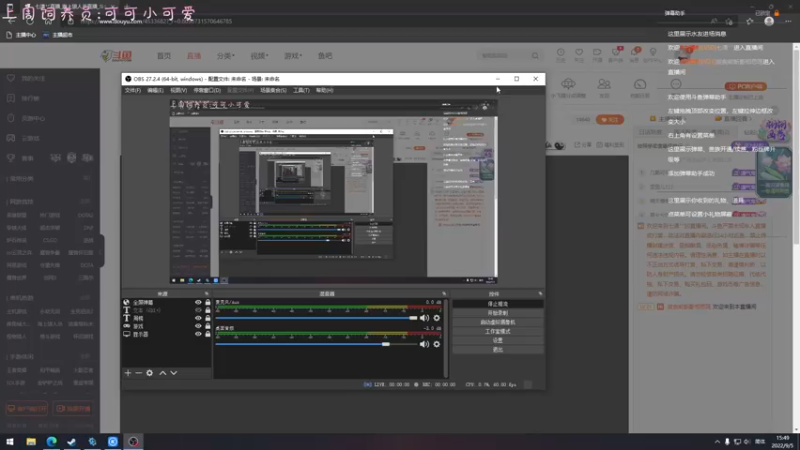Mute the 桌面音频 channel speaker icon
The image size is (800, 450).
(x=424, y=344)
